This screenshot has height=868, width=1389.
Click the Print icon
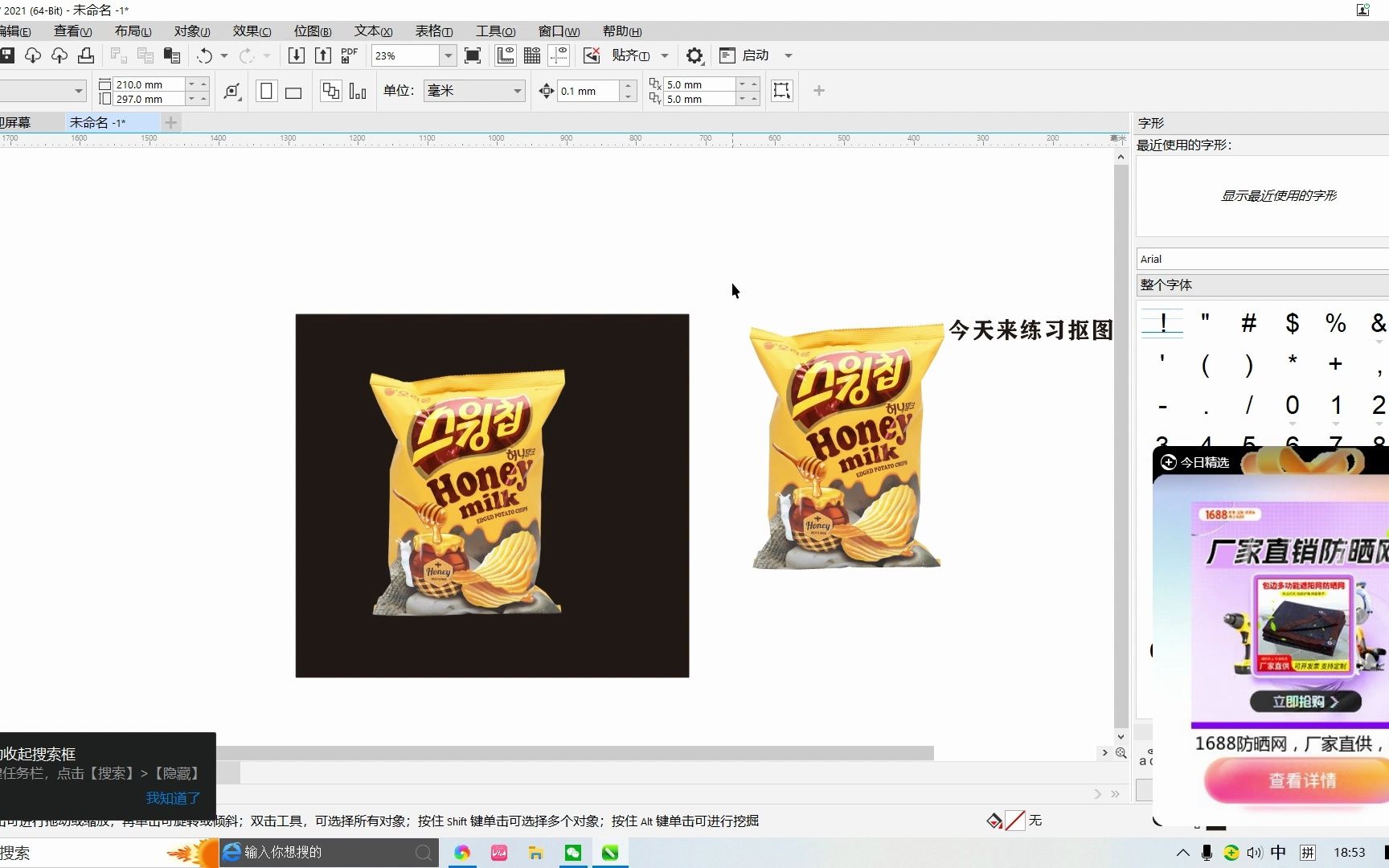click(86, 55)
